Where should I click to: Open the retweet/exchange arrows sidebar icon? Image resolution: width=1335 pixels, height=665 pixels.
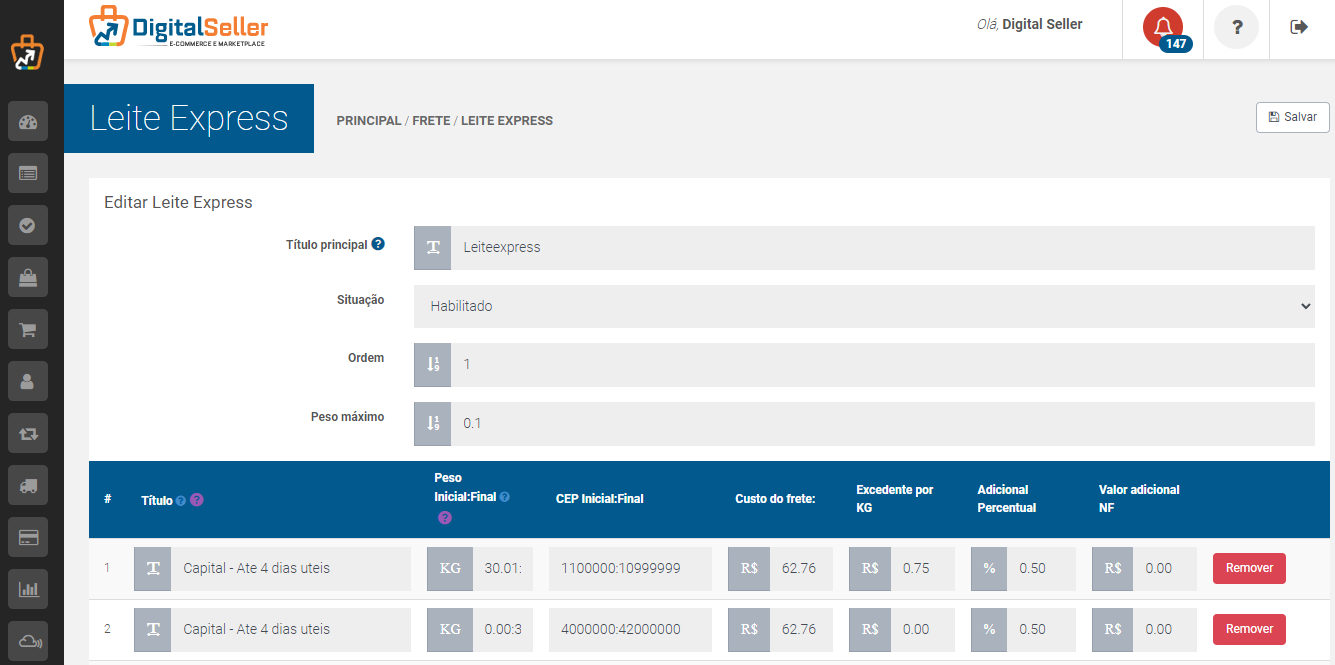click(x=28, y=433)
